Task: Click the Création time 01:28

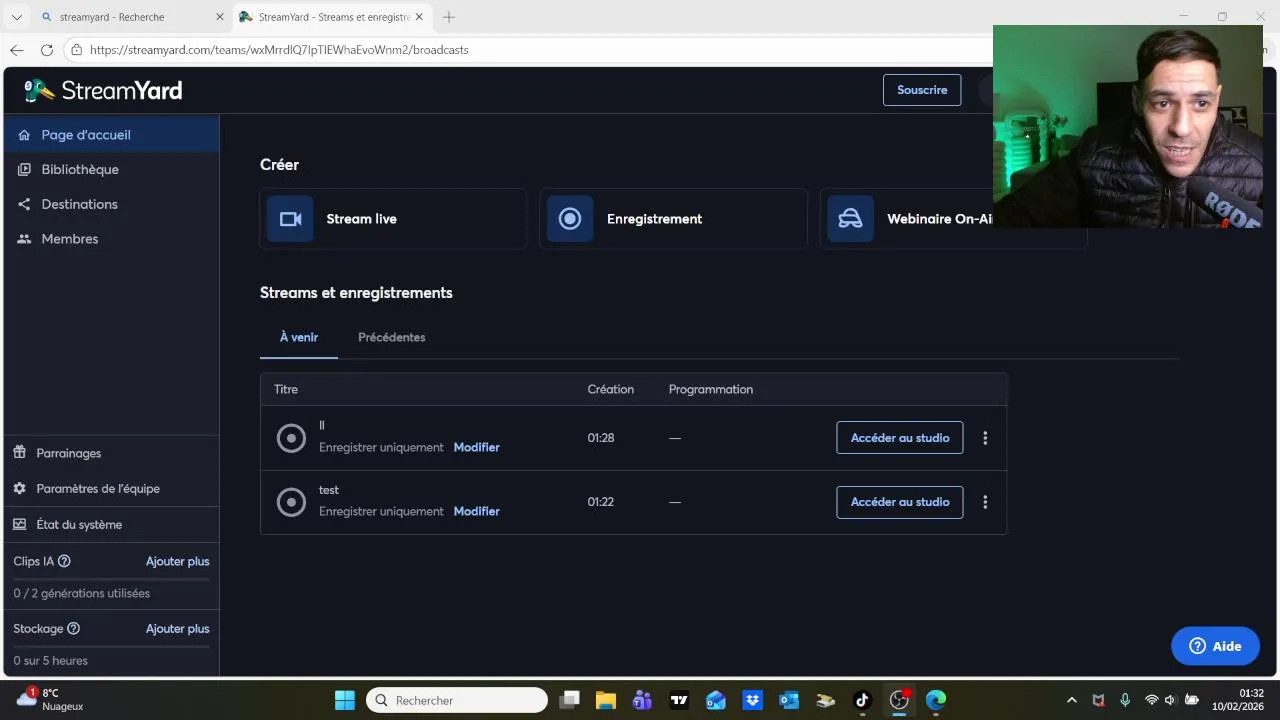Action: pyautogui.click(x=601, y=438)
